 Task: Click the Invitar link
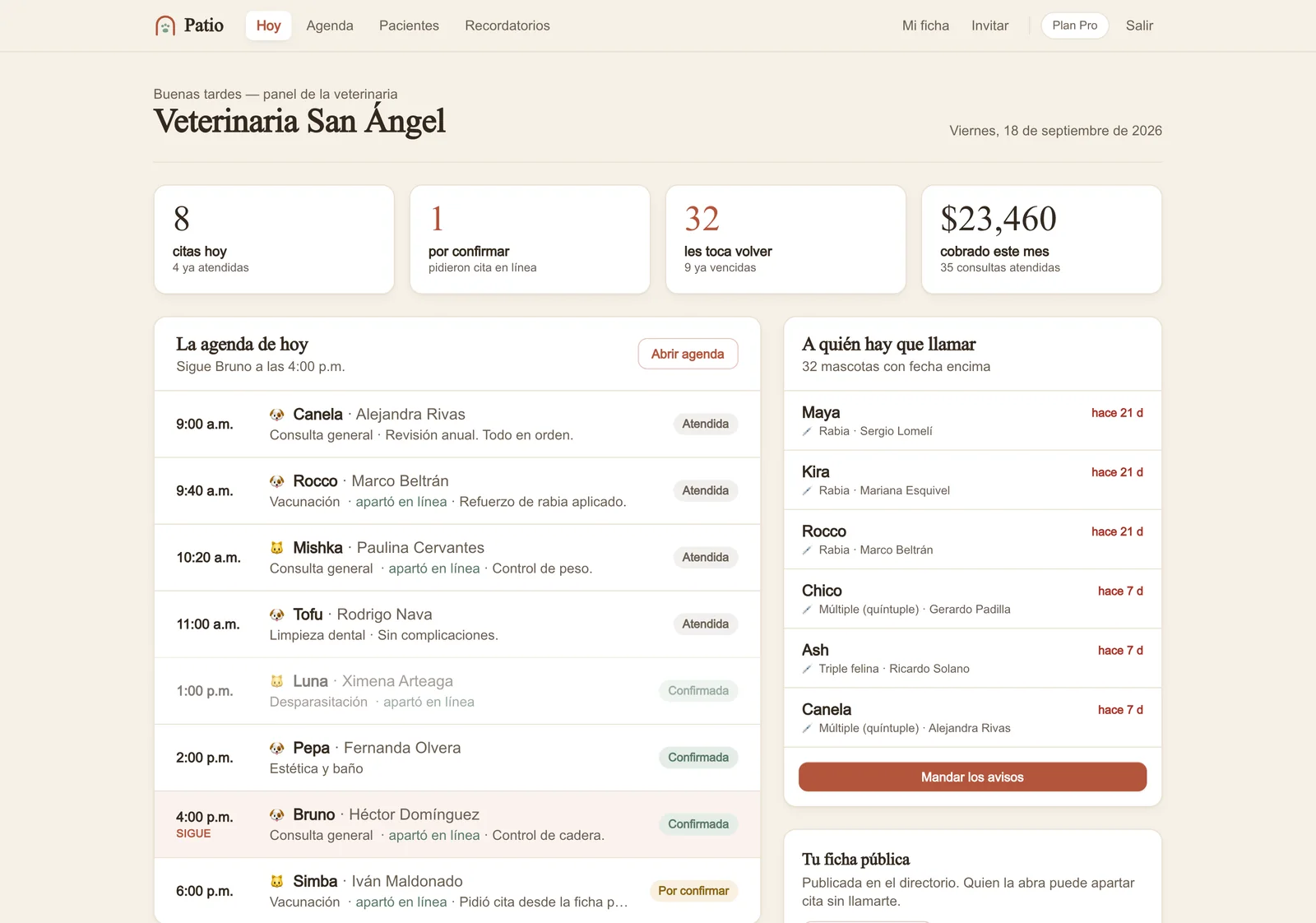(x=989, y=26)
